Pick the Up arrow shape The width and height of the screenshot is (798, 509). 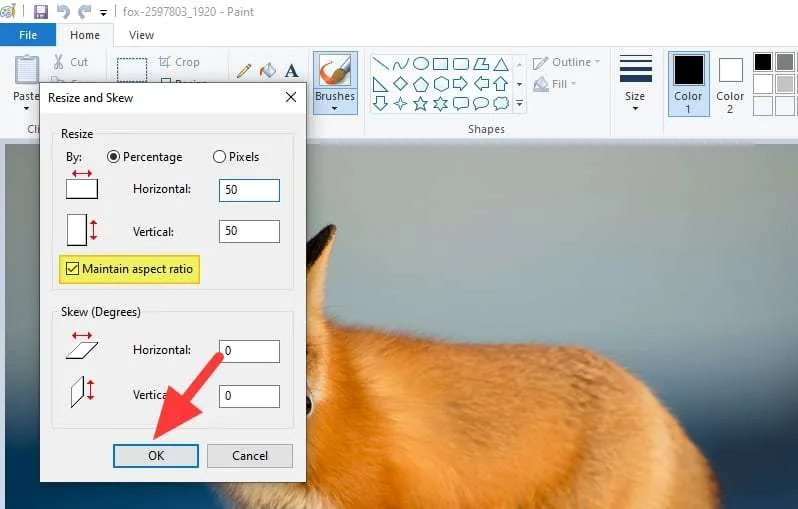(501, 83)
